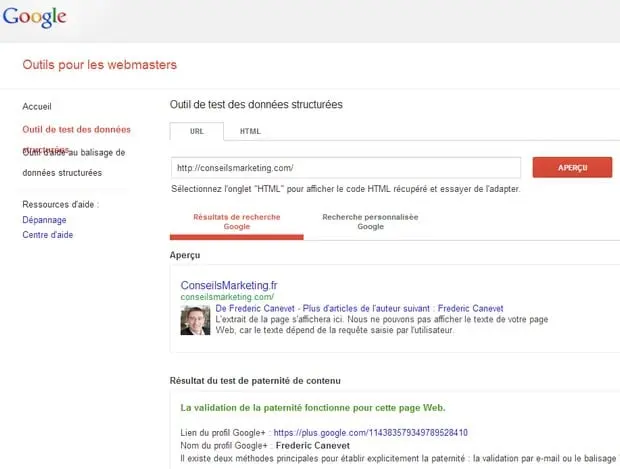The width and height of the screenshot is (620, 469).
Task: Click the Aperçu section heading
Action: click(x=185, y=255)
